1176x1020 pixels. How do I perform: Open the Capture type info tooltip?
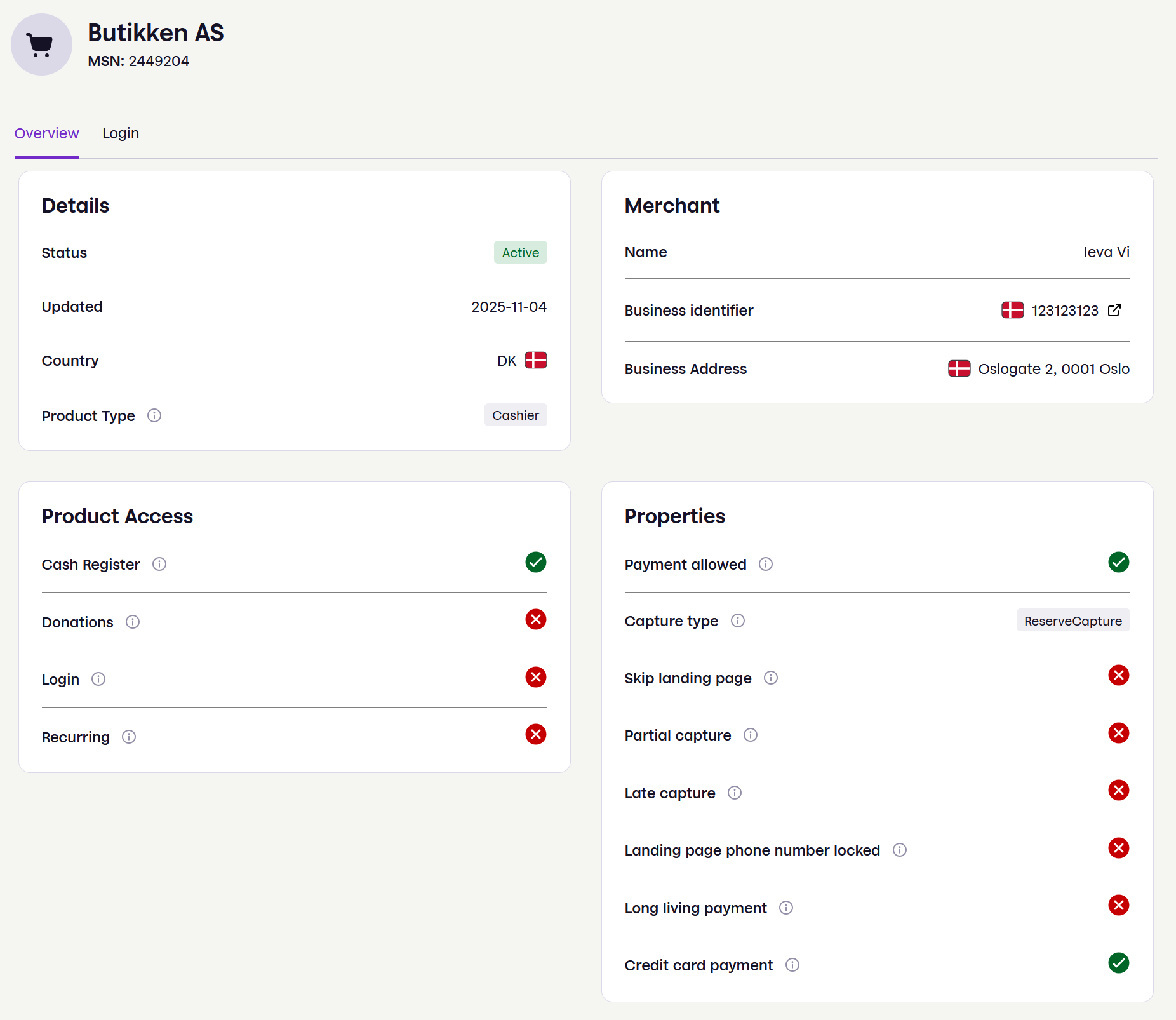(x=738, y=621)
